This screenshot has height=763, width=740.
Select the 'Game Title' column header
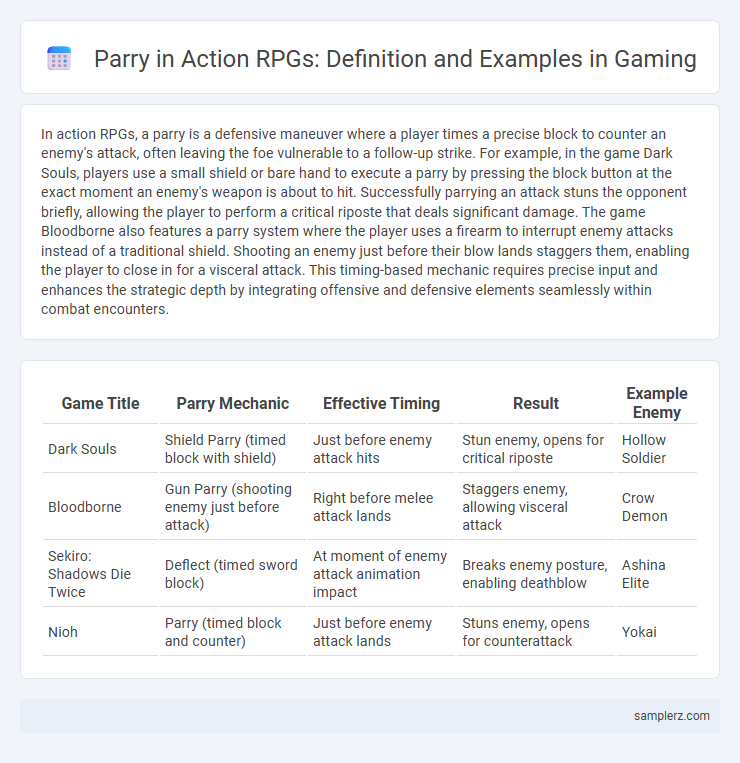101,403
